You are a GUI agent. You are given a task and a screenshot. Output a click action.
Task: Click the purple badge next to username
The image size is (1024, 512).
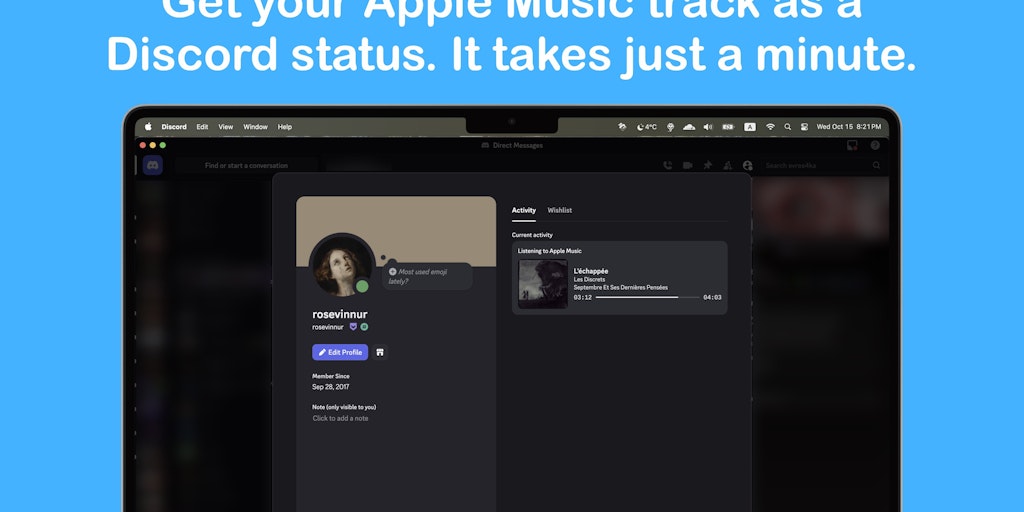coord(353,327)
